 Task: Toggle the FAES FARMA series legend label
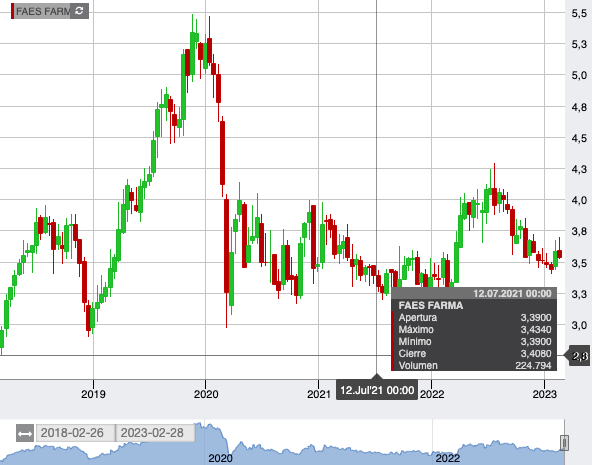pyautogui.click(x=43, y=11)
